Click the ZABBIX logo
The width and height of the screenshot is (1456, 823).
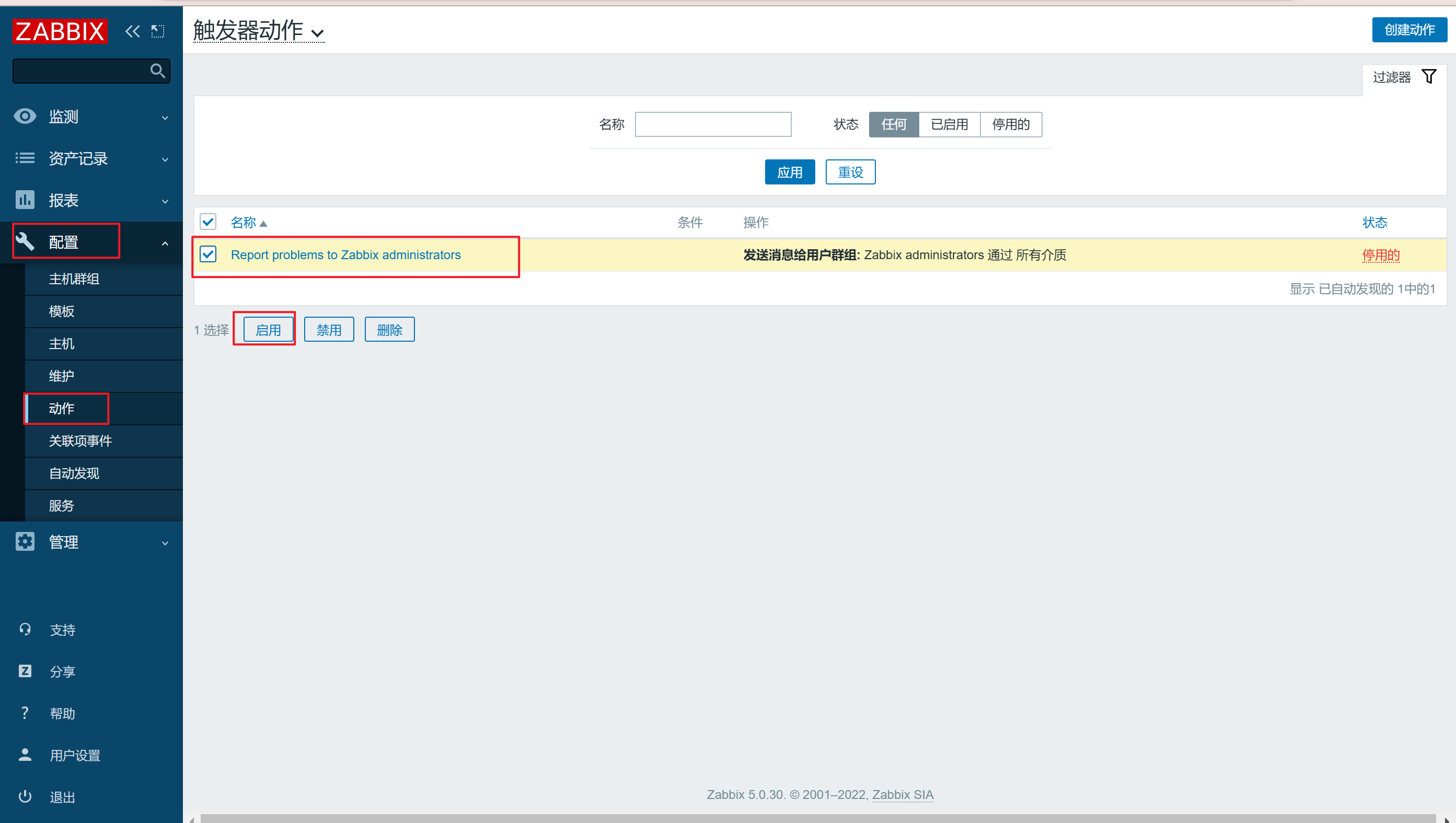click(60, 31)
